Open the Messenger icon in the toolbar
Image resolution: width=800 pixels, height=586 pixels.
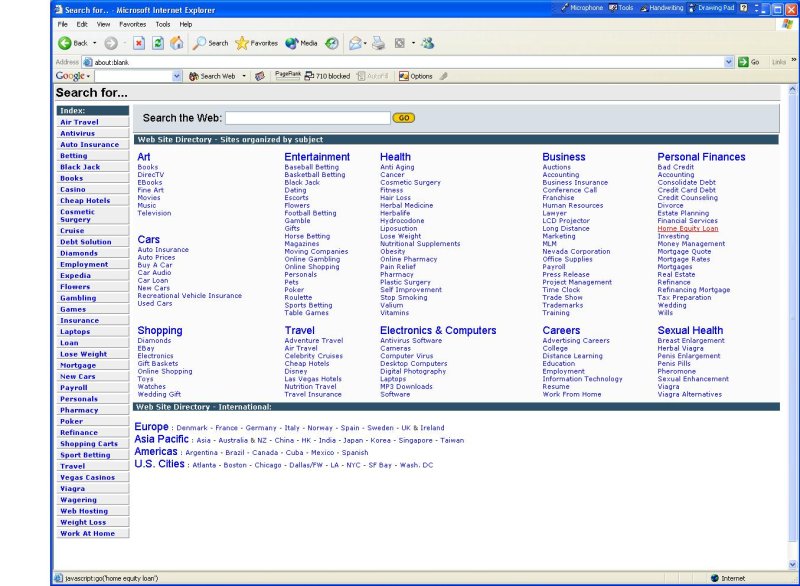point(428,43)
